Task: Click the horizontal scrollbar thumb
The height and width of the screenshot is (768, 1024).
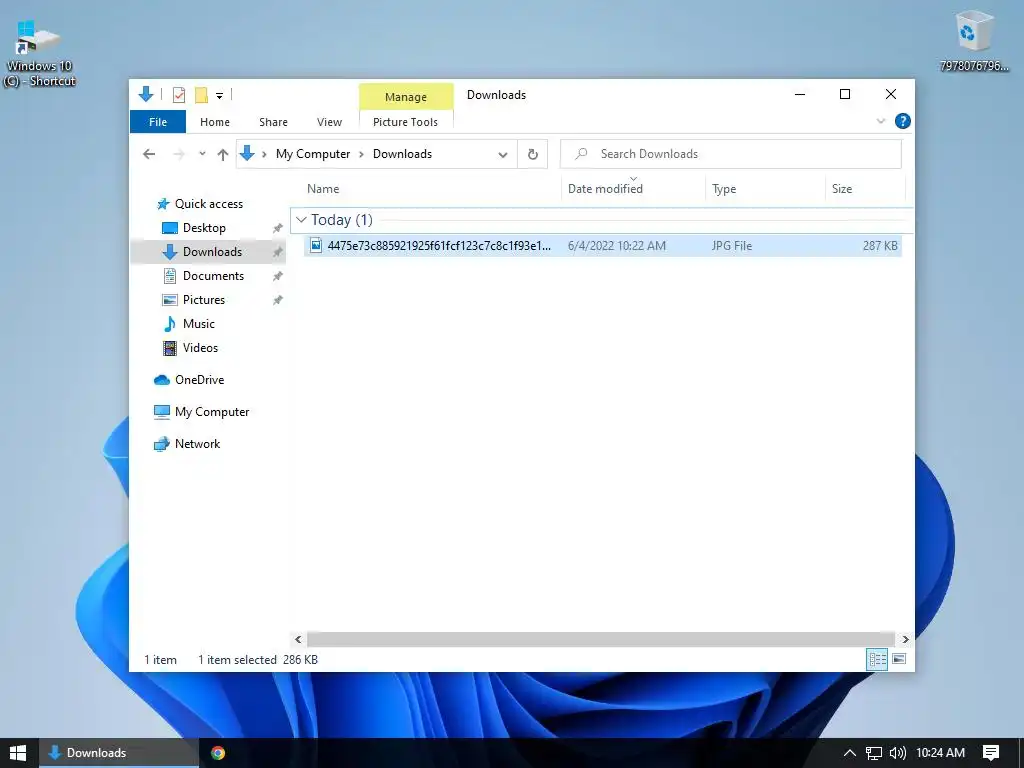Action: pos(600,639)
